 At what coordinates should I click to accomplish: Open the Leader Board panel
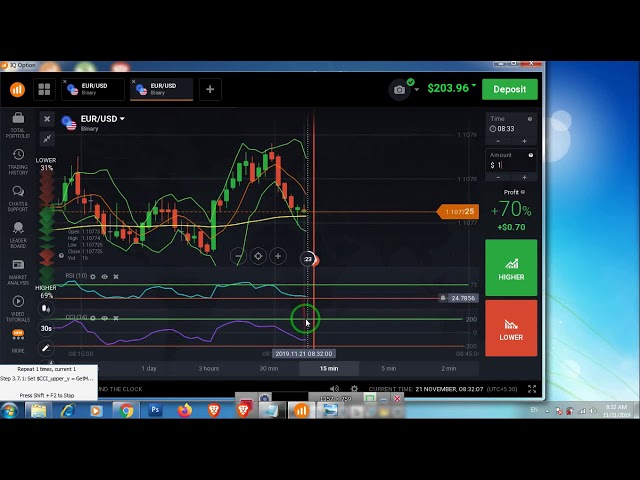click(x=18, y=236)
